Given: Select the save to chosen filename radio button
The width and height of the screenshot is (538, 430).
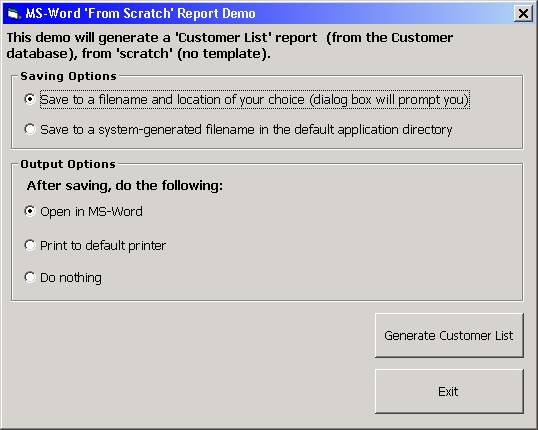Looking at the screenshot, I should point(30,99).
